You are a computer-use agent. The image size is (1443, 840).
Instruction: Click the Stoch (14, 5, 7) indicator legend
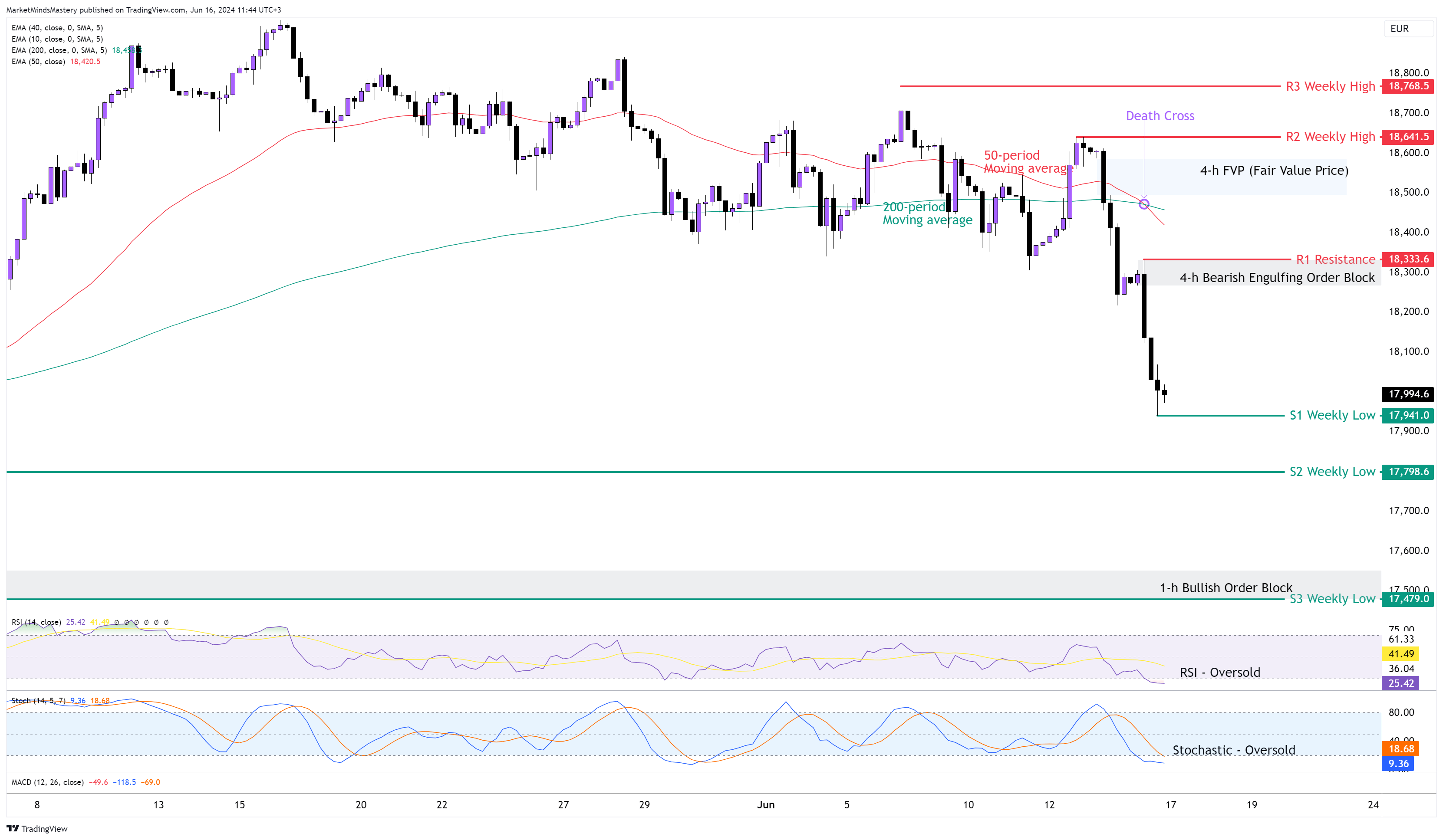point(38,700)
